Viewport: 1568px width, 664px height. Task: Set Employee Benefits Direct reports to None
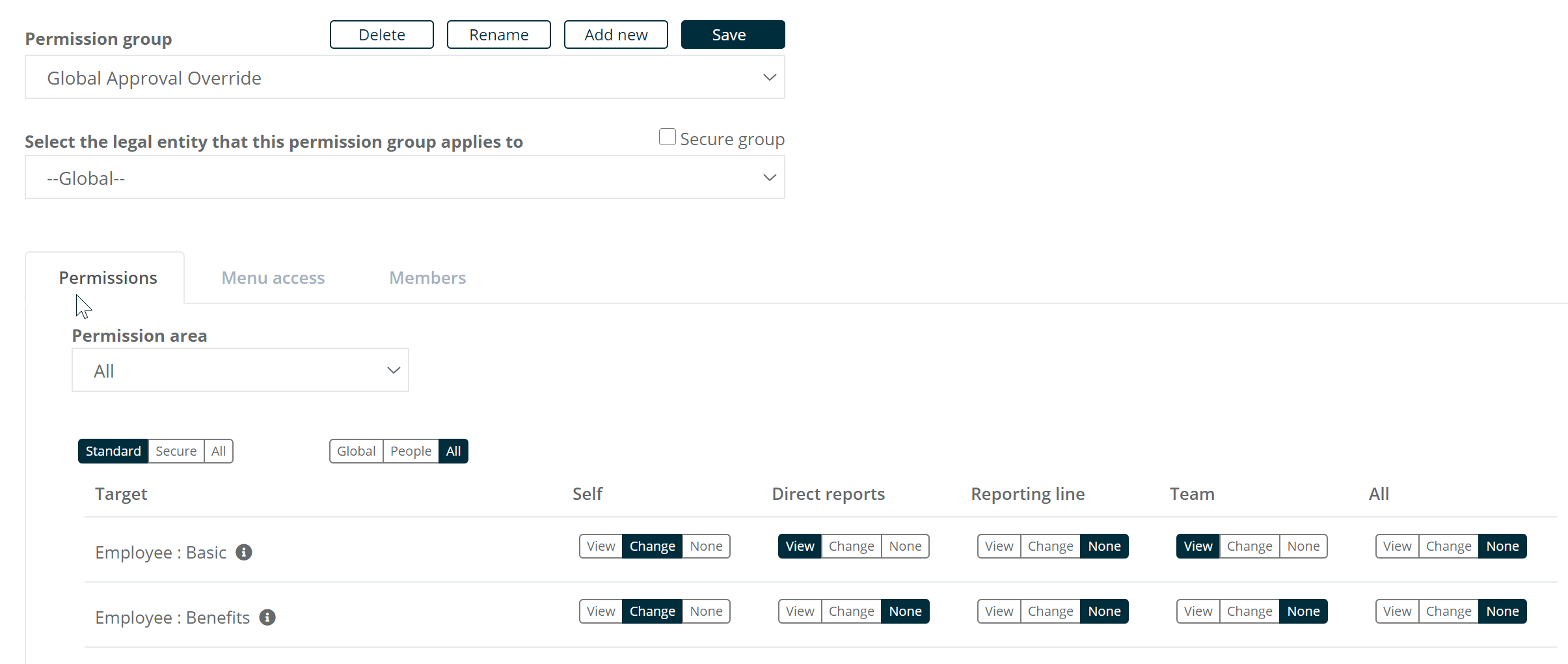click(x=905, y=611)
